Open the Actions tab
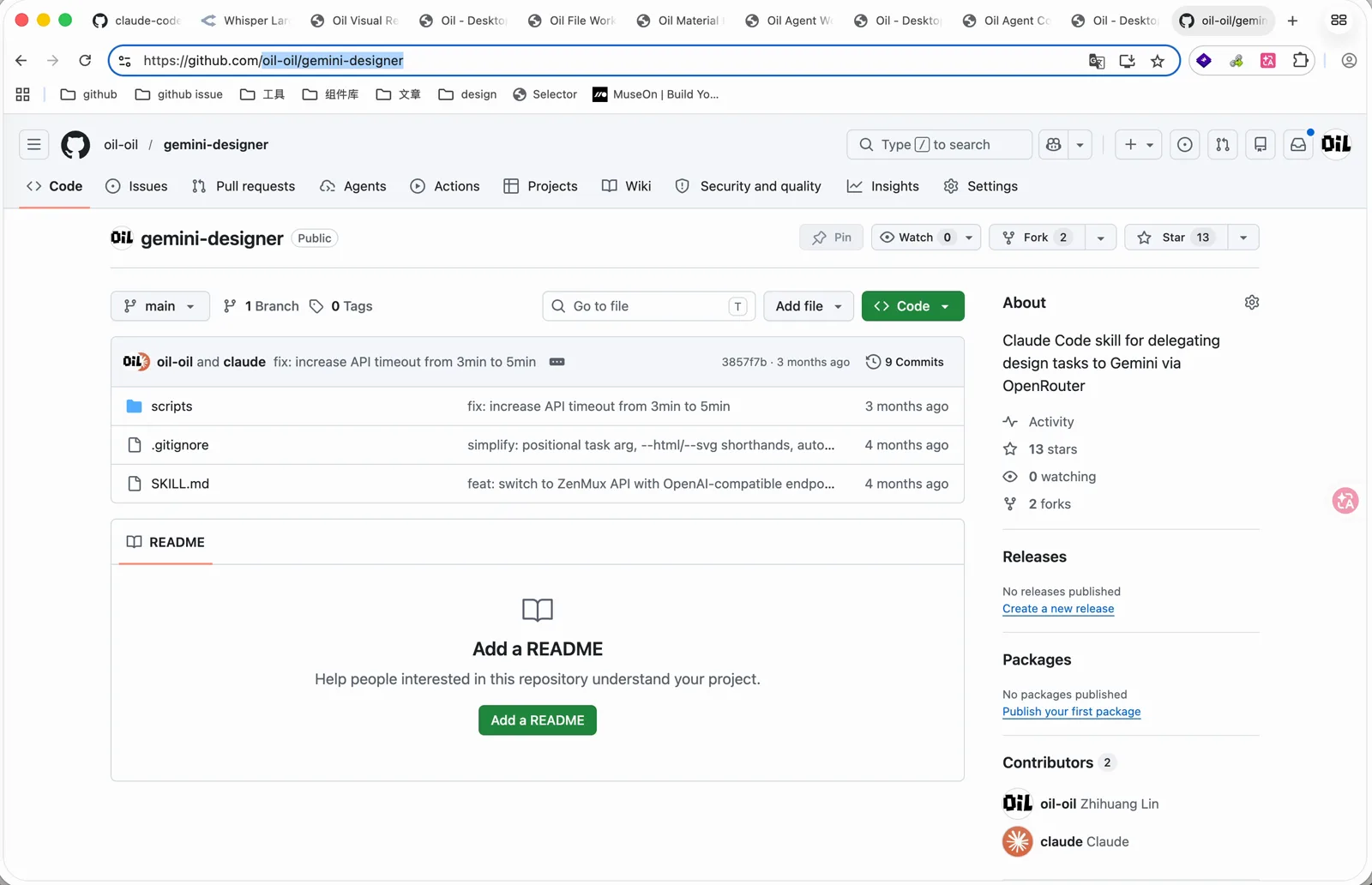The height and width of the screenshot is (885, 1372). coord(445,186)
